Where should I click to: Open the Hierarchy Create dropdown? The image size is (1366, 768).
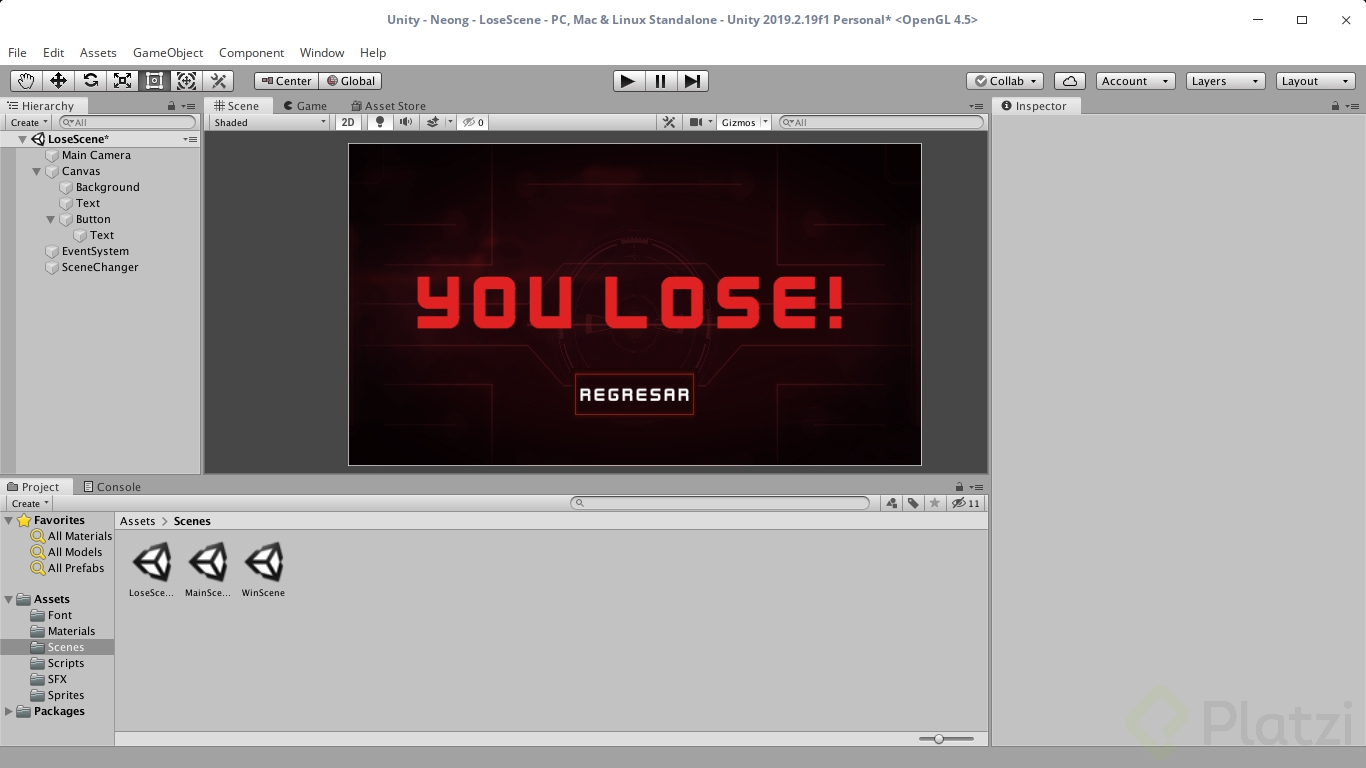point(29,122)
